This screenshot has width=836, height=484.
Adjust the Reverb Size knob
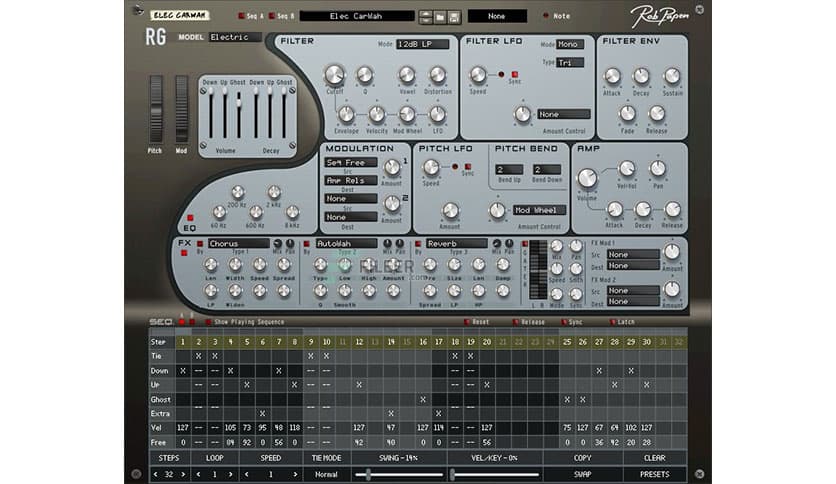pos(454,264)
